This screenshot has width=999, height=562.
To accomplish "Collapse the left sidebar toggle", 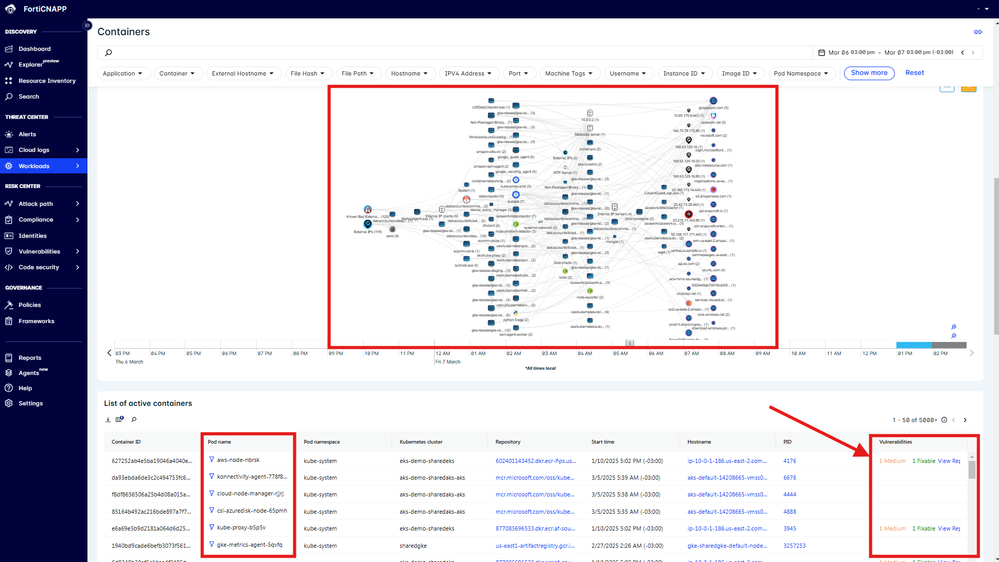I will coord(87,25).
